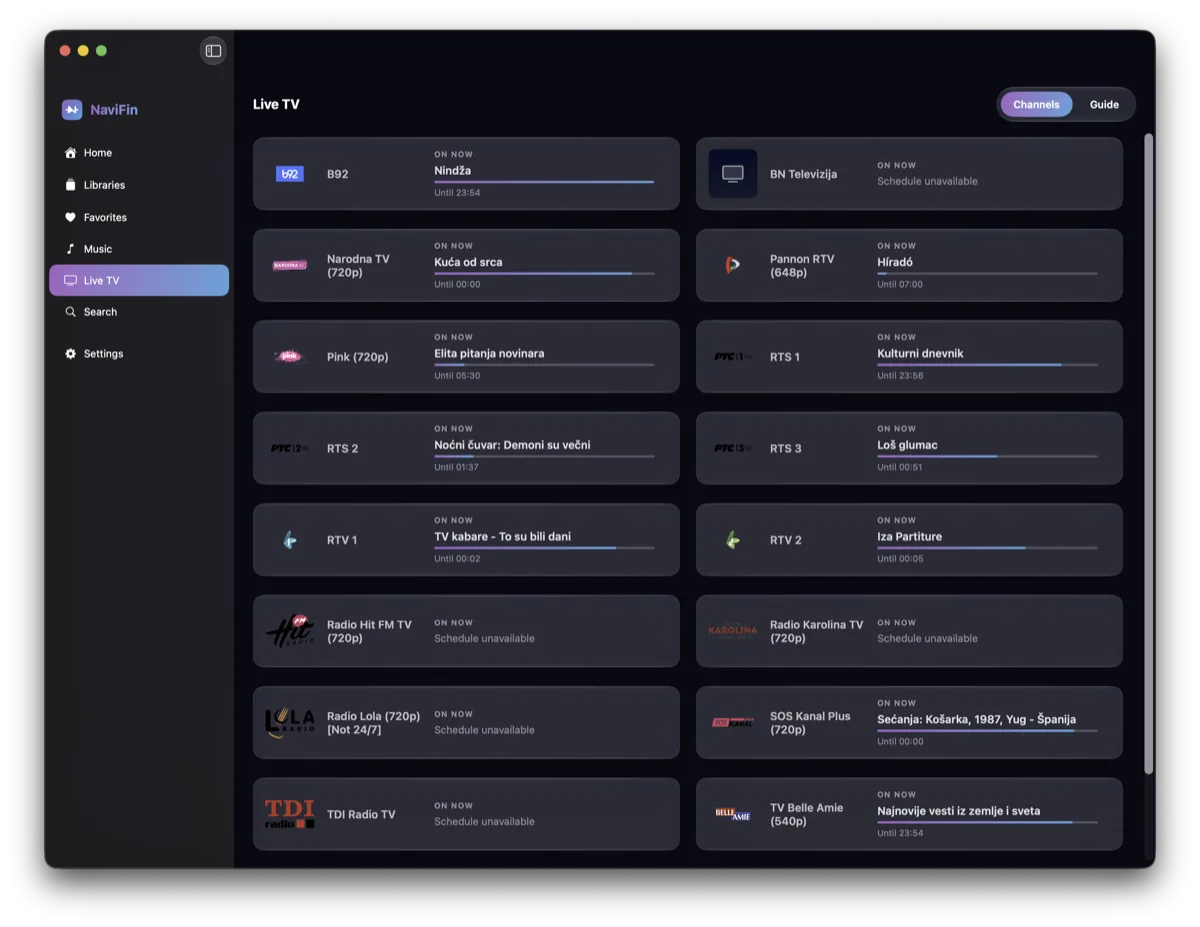Viewport: 1200px width, 927px height.
Task: Click the Pannon RTV logo
Action: point(733,265)
